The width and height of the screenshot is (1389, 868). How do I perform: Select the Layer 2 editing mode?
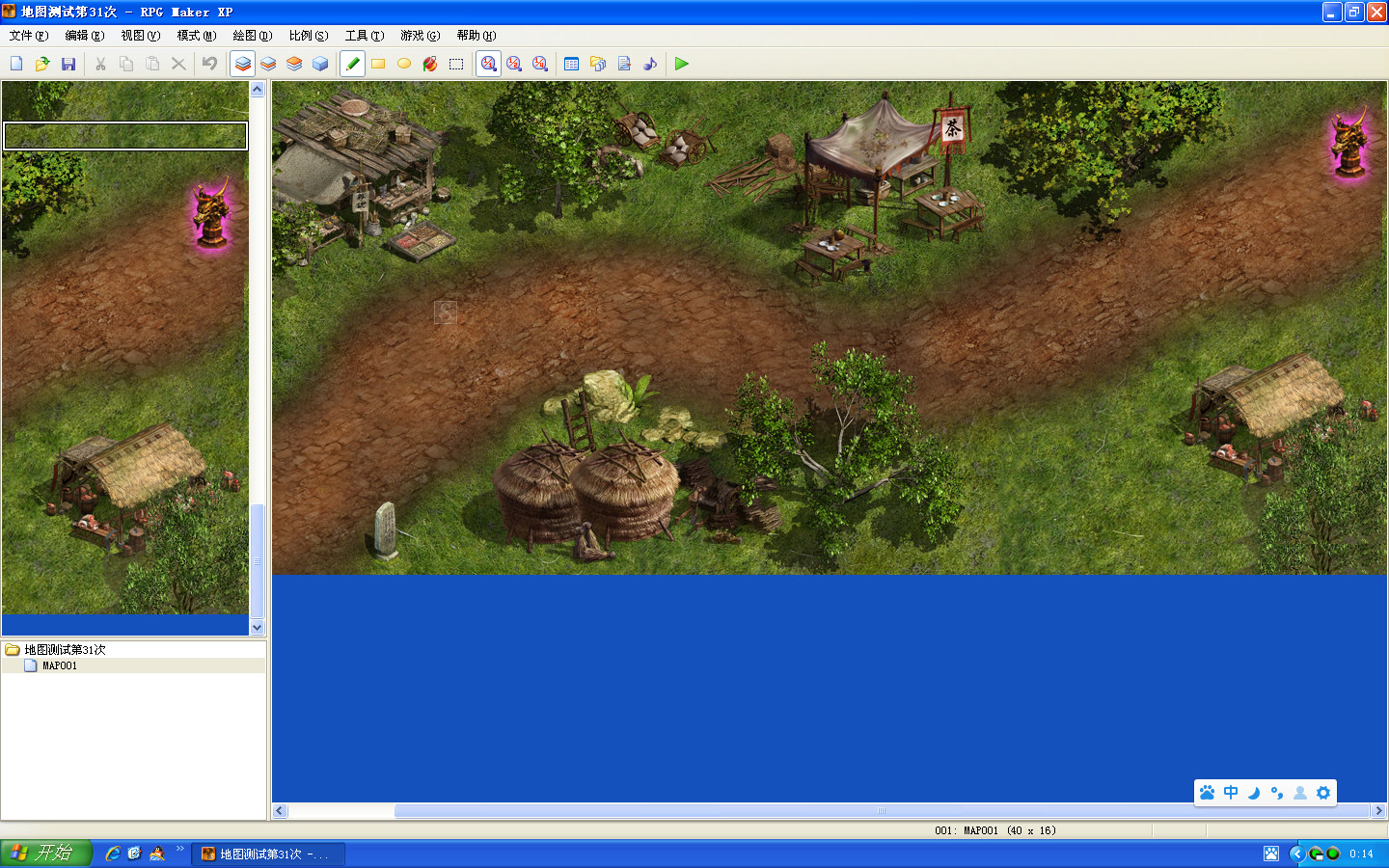(x=268, y=64)
